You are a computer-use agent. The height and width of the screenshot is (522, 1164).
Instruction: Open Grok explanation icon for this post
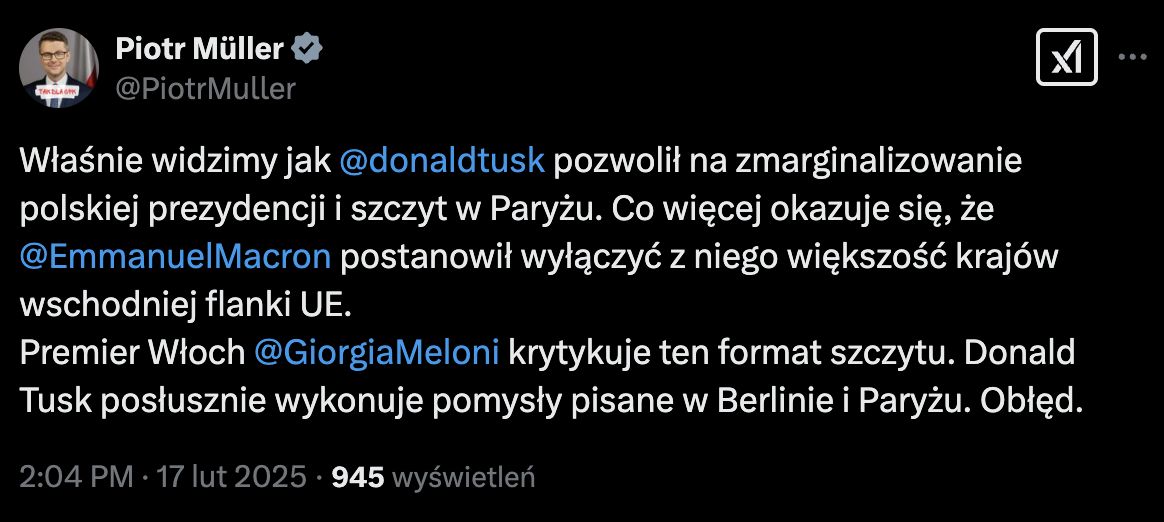1068,58
